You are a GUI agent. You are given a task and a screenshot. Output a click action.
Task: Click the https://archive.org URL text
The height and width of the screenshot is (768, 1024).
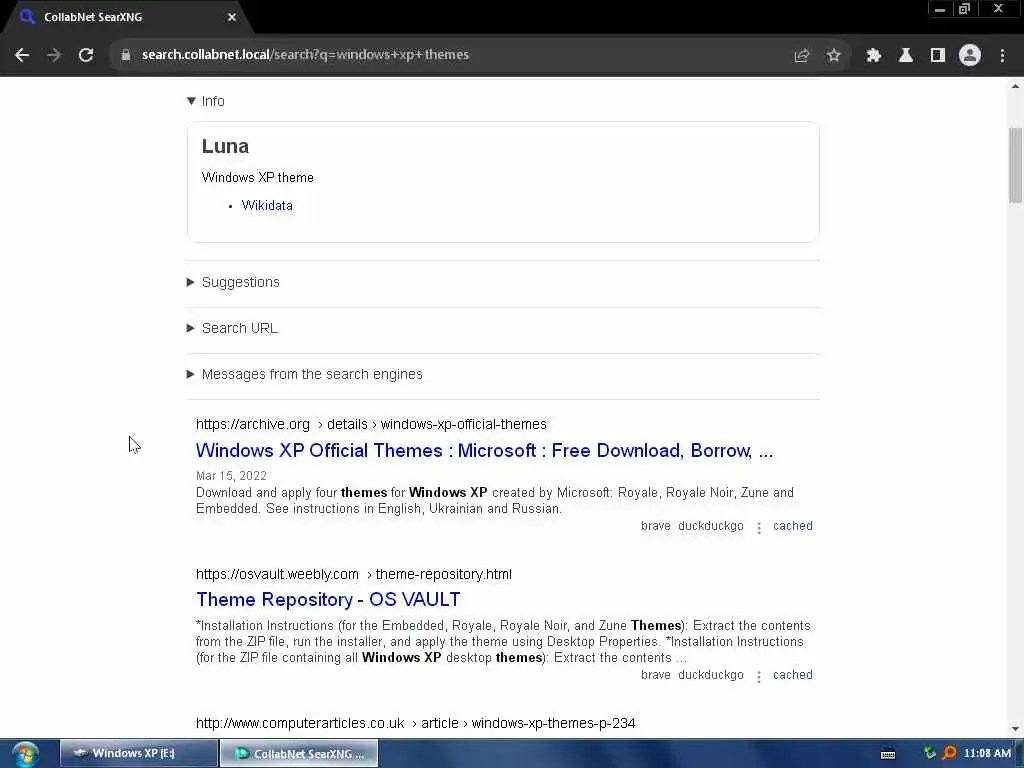253,424
